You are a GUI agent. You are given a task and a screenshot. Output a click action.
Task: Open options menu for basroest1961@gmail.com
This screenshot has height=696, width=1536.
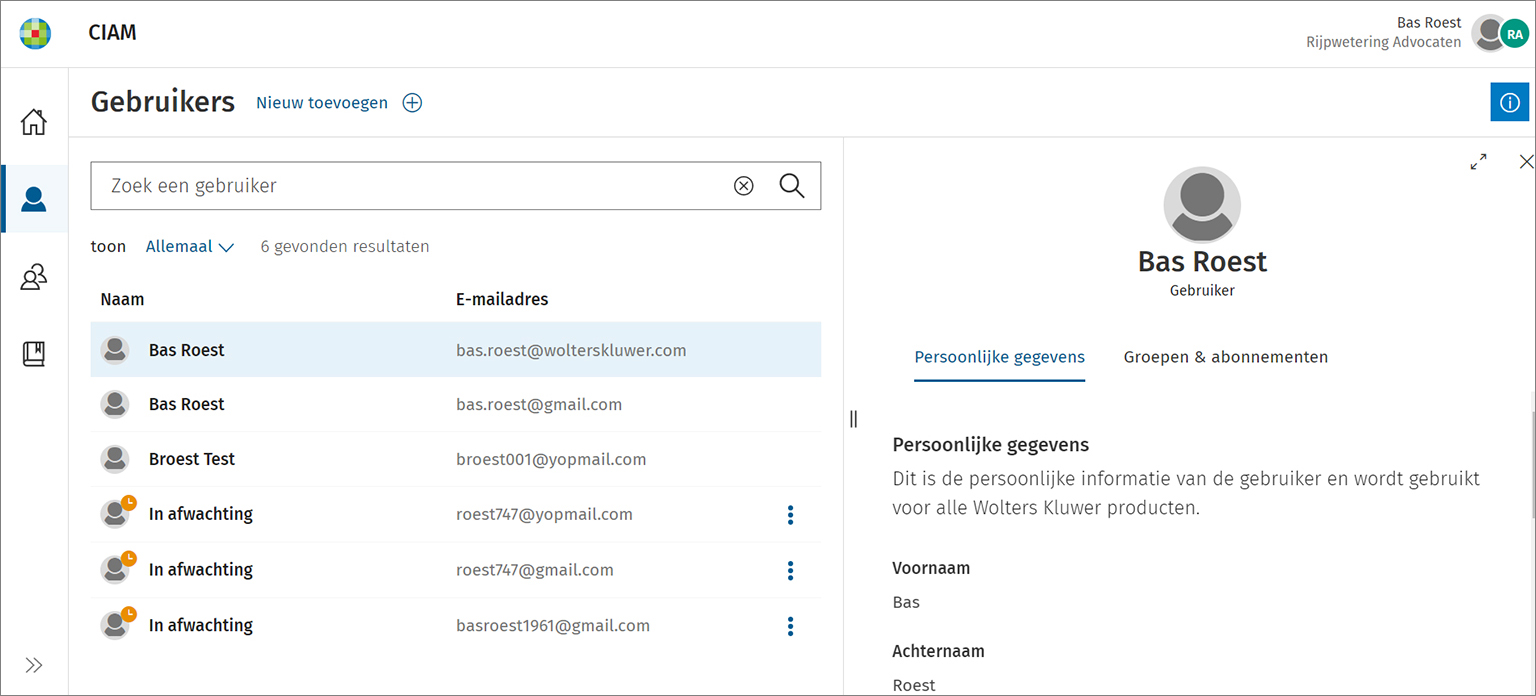[x=790, y=626]
